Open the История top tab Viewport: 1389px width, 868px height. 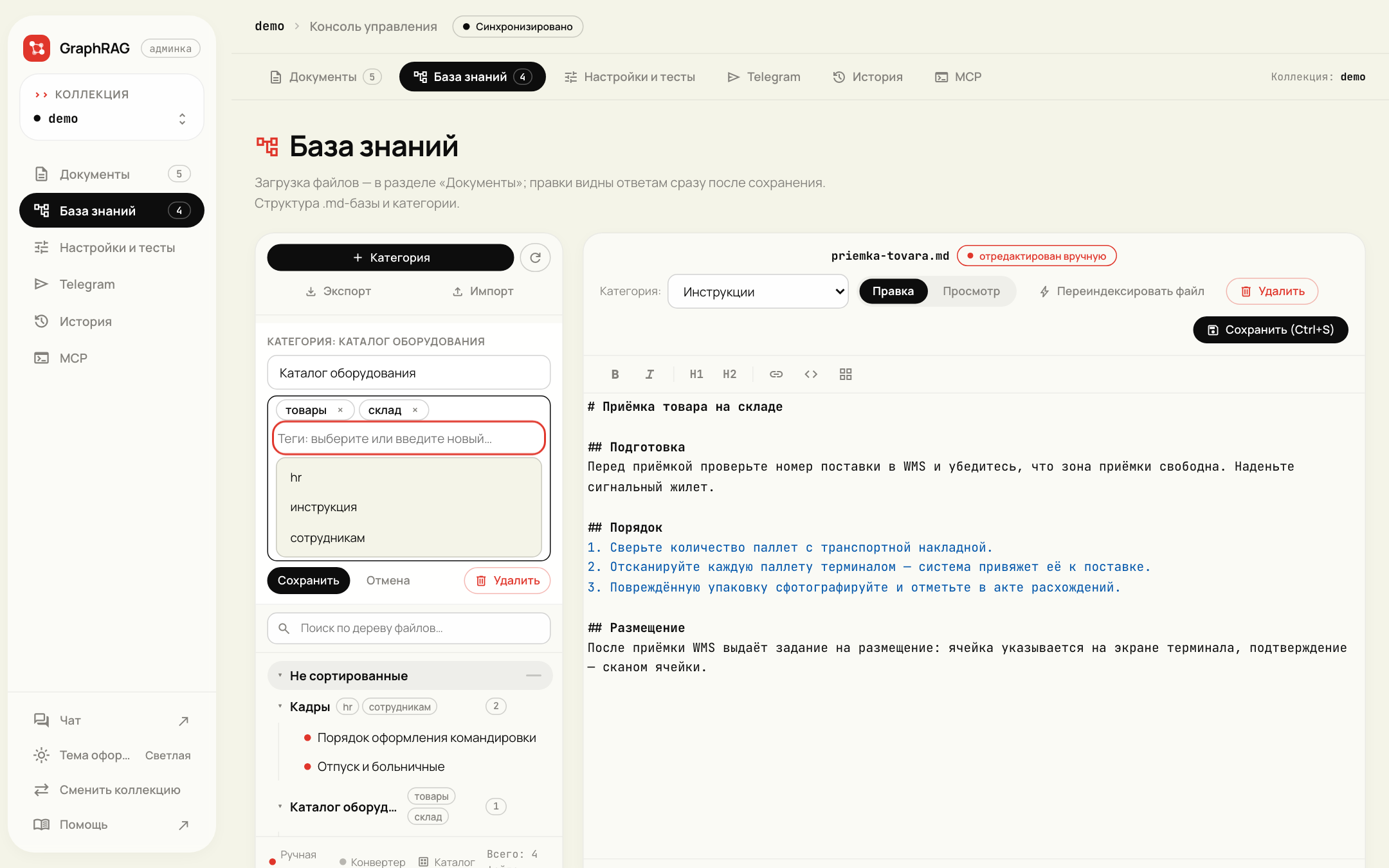[868, 77]
